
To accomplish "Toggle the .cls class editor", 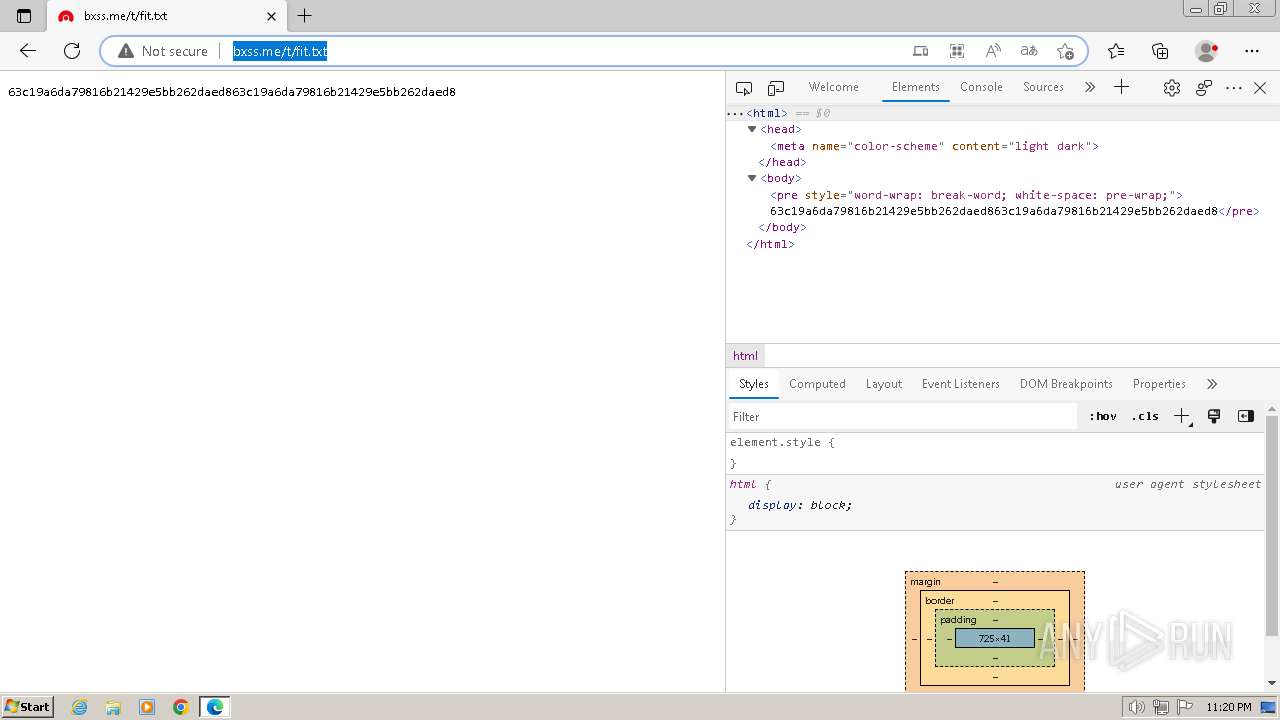I will pos(1145,416).
